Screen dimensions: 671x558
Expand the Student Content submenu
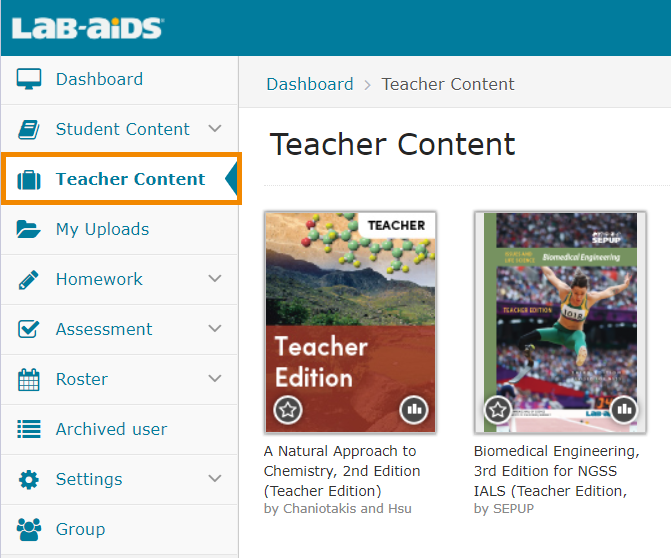pyautogui.click(x=215, y=129)
